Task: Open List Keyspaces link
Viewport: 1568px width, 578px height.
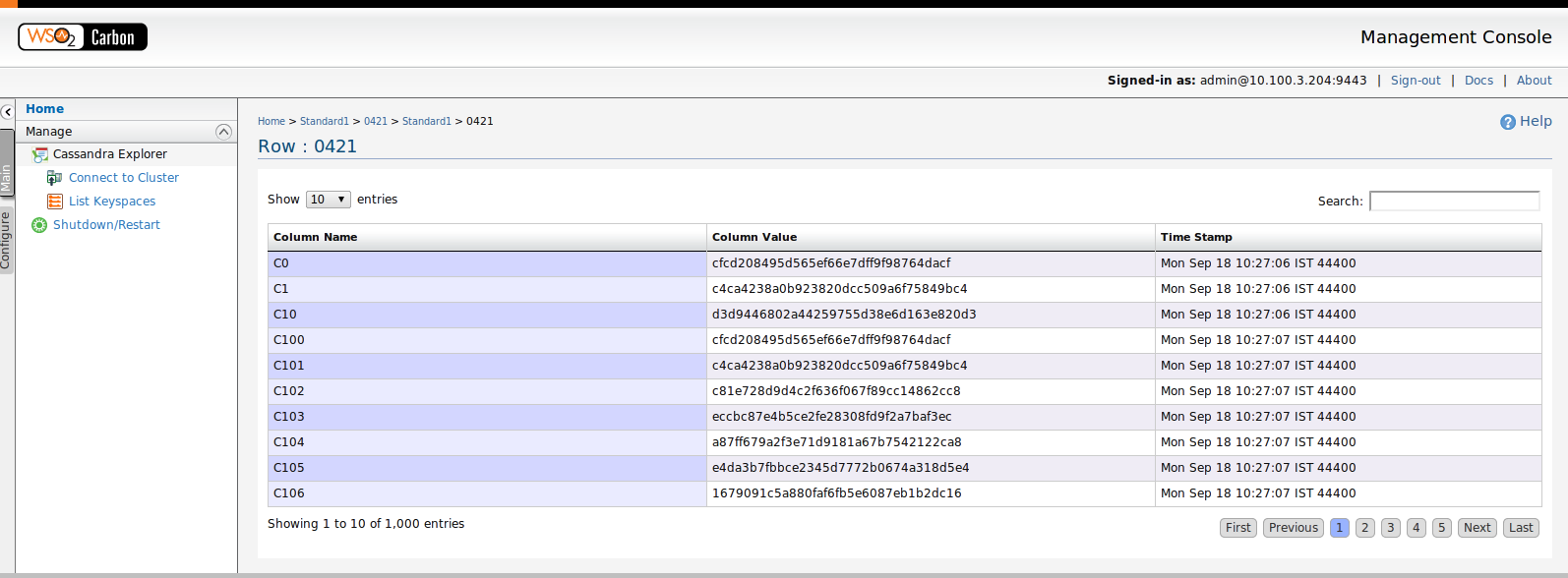Action: point(112,202)
